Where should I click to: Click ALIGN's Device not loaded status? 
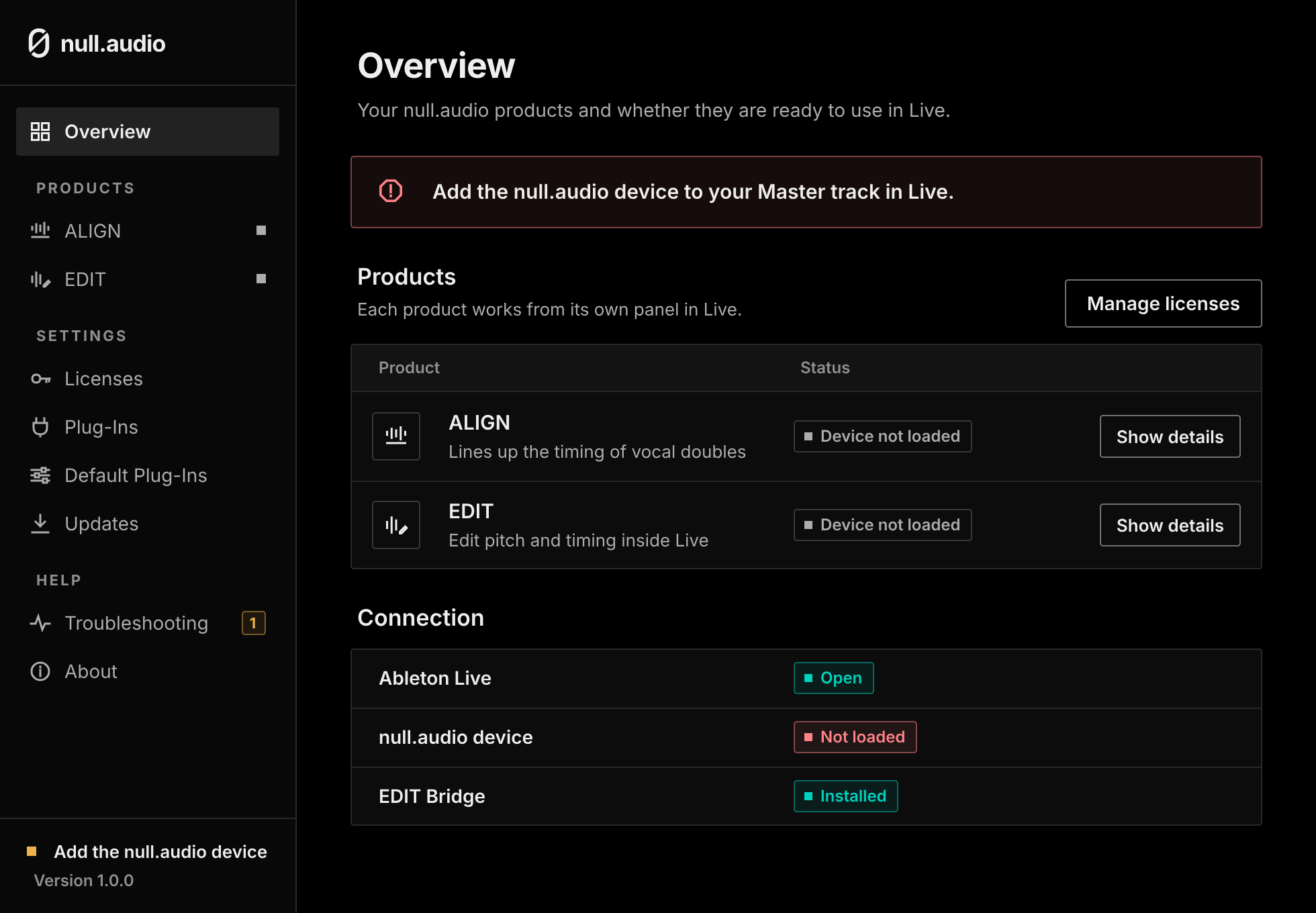click(882, 436)
